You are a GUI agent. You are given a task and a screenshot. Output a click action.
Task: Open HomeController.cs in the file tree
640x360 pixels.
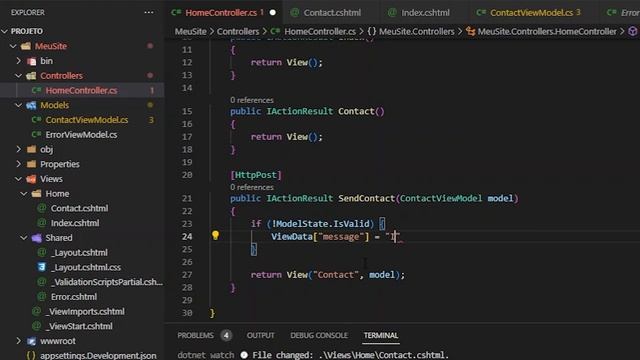pos(82,90)
